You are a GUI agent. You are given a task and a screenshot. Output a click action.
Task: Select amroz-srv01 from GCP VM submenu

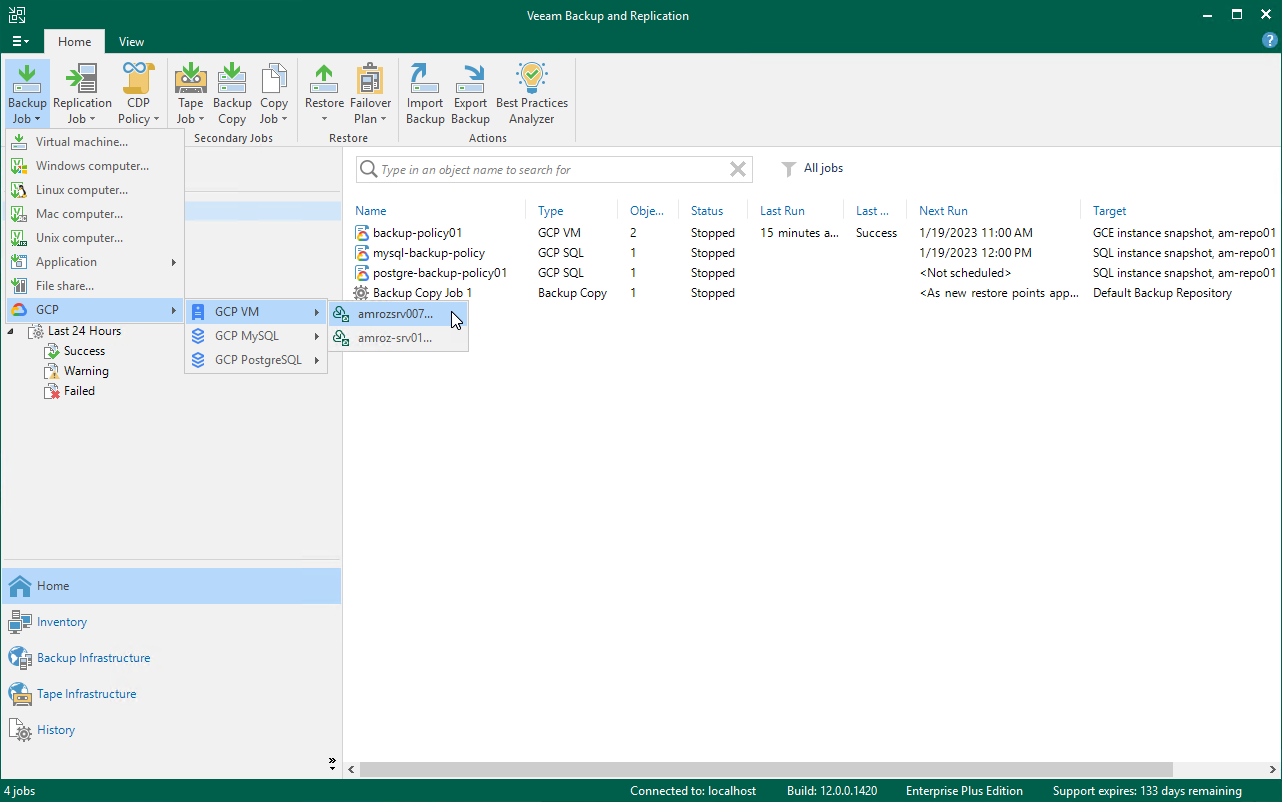point(396,338)
